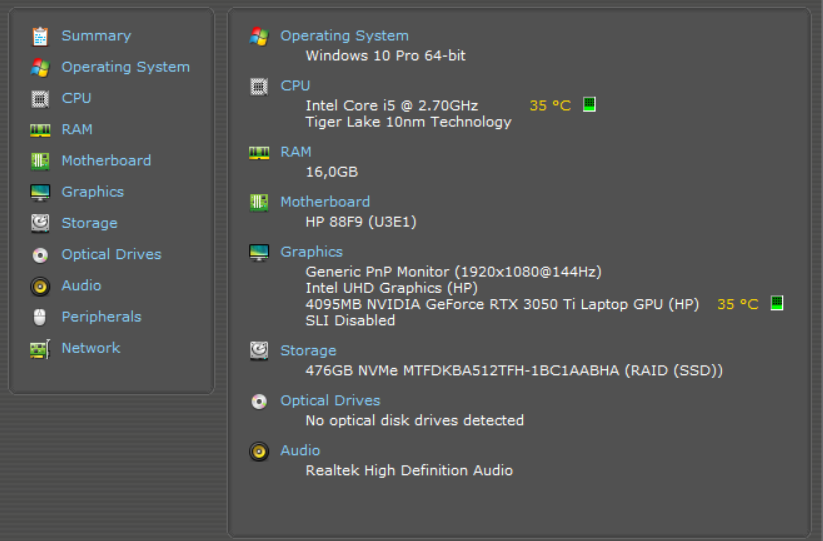Viewport: 823px width, 541px height.
Task: Click the Optical Drives disc icon in summary panel
Action: [259, 401]
